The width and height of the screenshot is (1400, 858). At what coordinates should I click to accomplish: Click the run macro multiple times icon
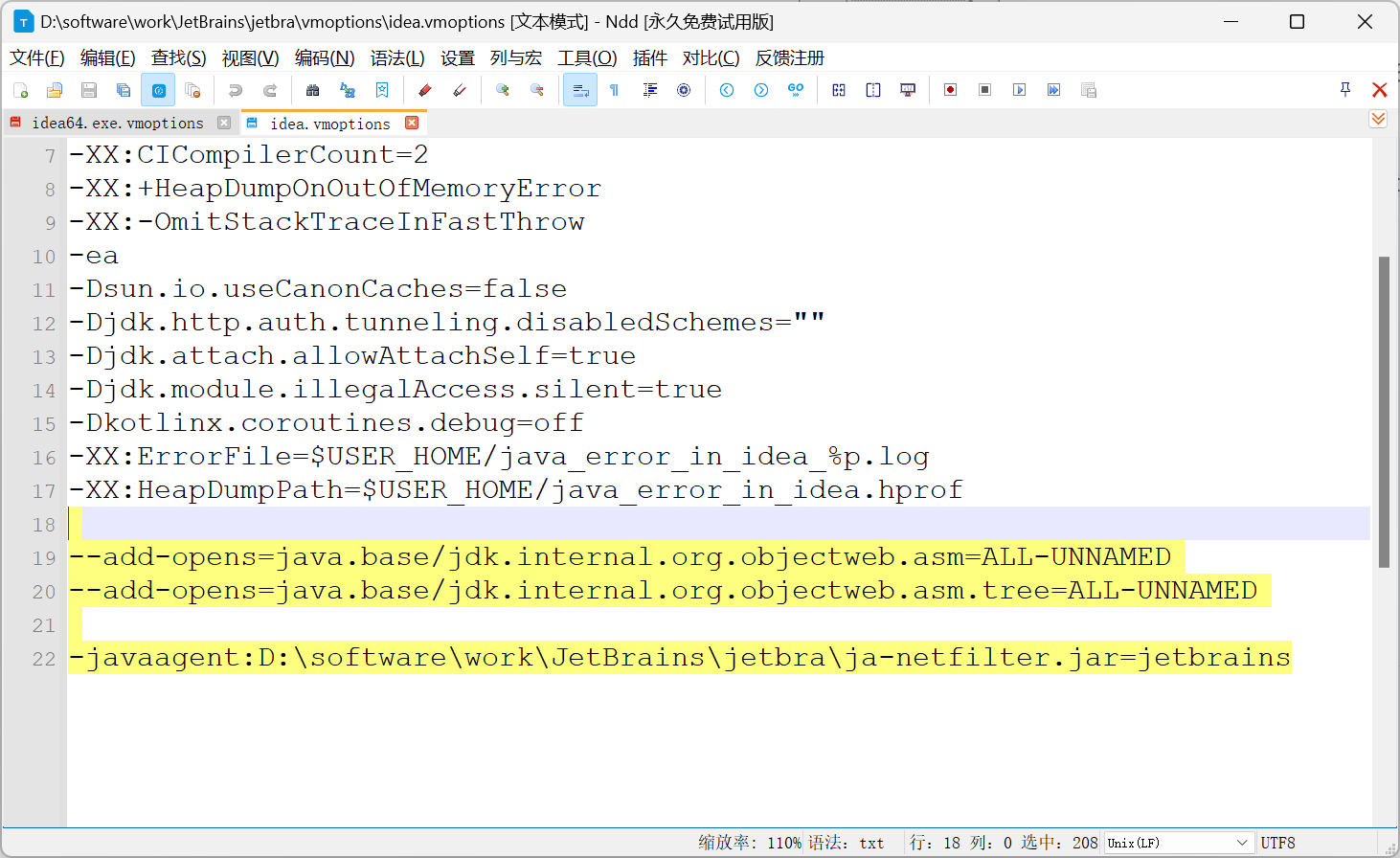(1053, 90)
